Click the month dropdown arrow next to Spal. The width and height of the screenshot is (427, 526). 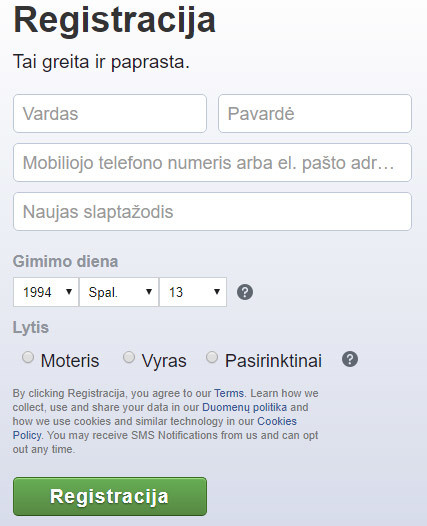(149, 292)
